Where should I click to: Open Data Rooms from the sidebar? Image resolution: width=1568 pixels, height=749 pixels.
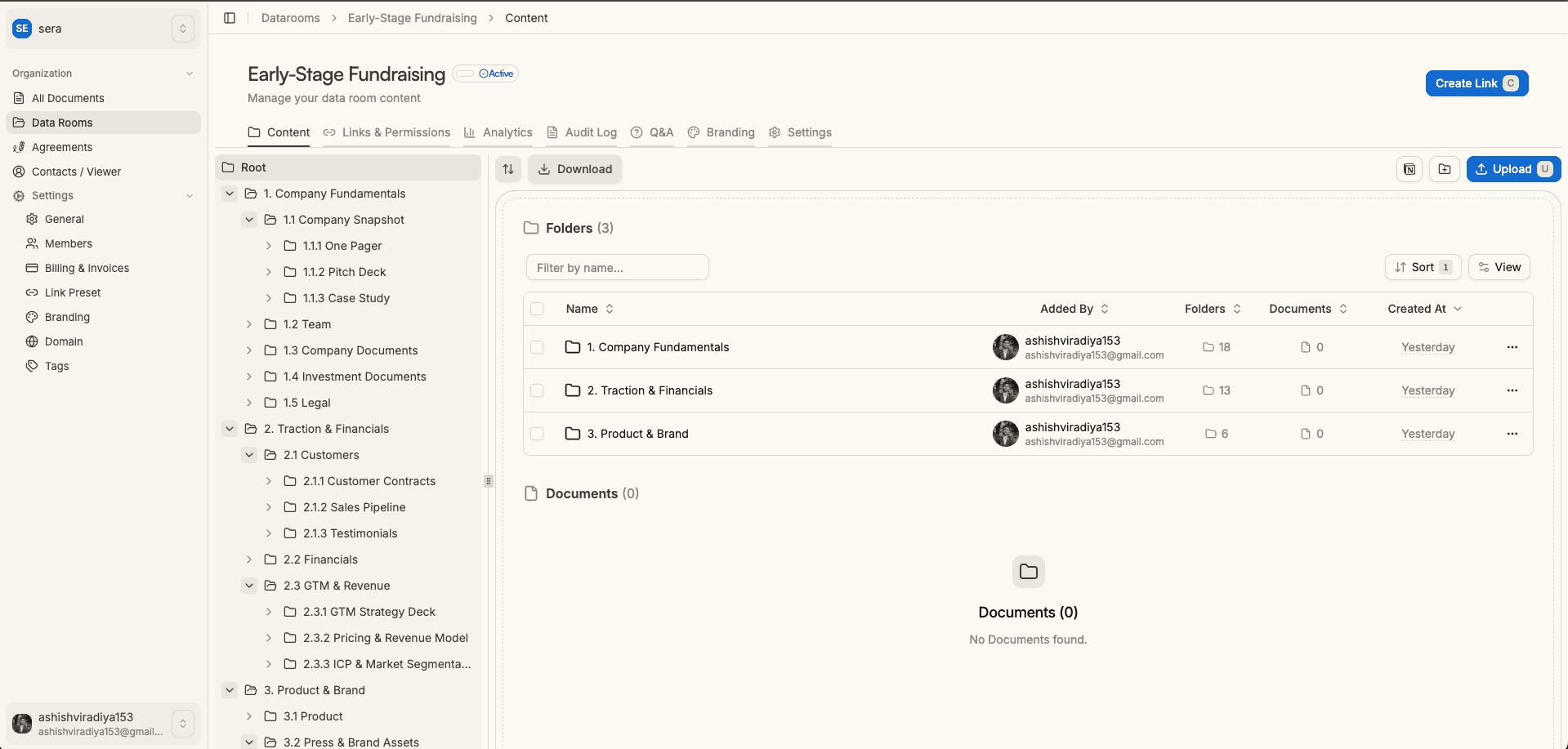tap(61, 123)
